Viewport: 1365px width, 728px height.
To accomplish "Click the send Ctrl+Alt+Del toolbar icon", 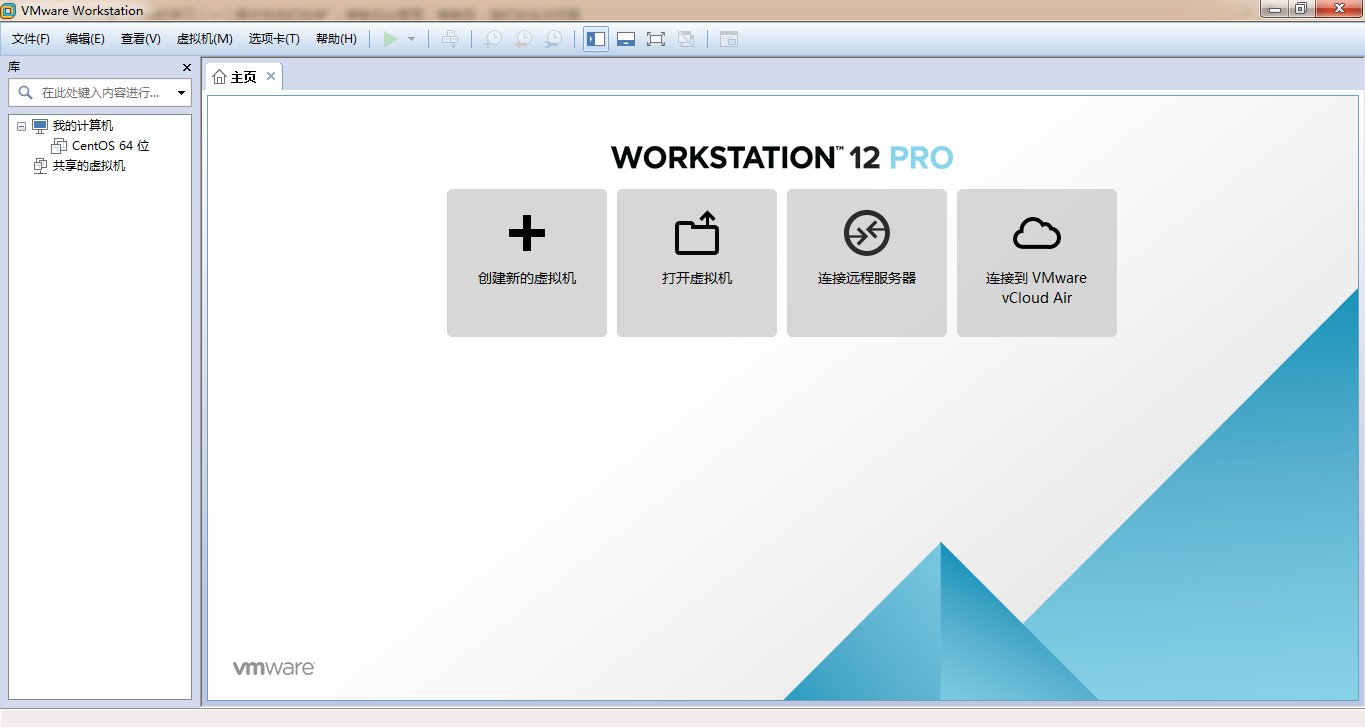I will (451, 39).
